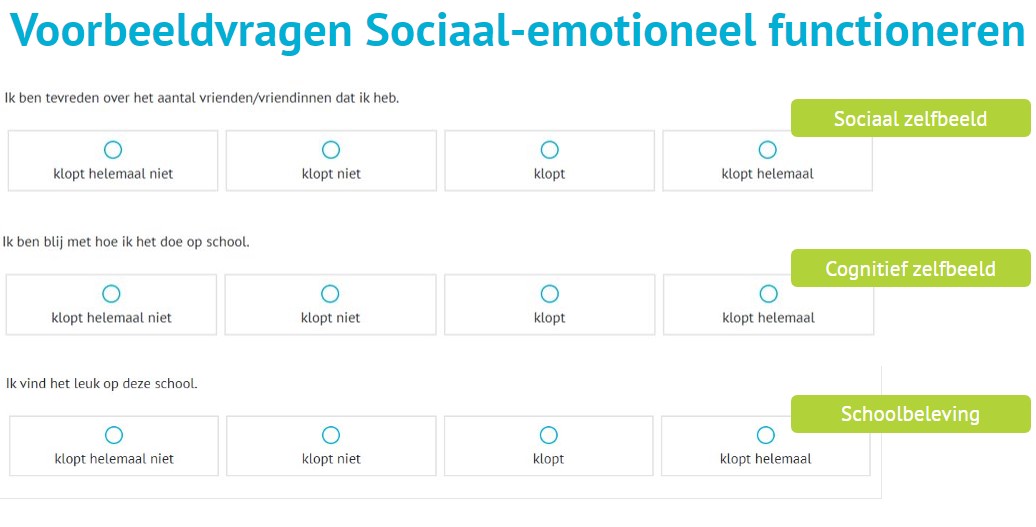Choose 'klopt helemaal' for friends statement
1036x527 pixels.
click(x=767, y=150)
